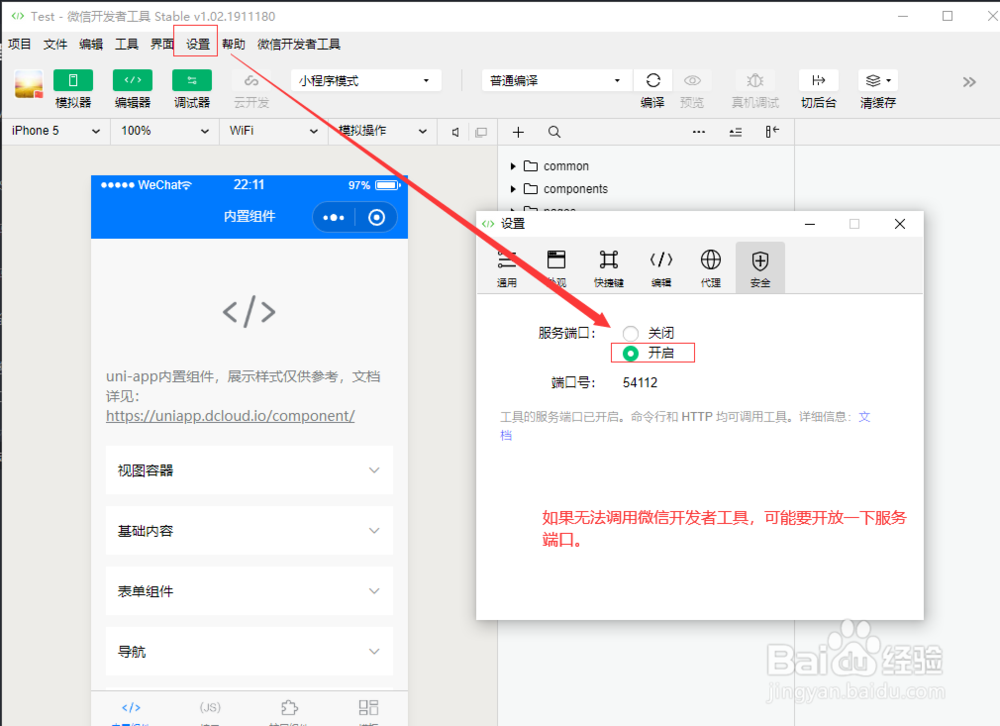1000x726 pixels.
Task: Click the 内置组件 page title
Action: click(249, 216)
